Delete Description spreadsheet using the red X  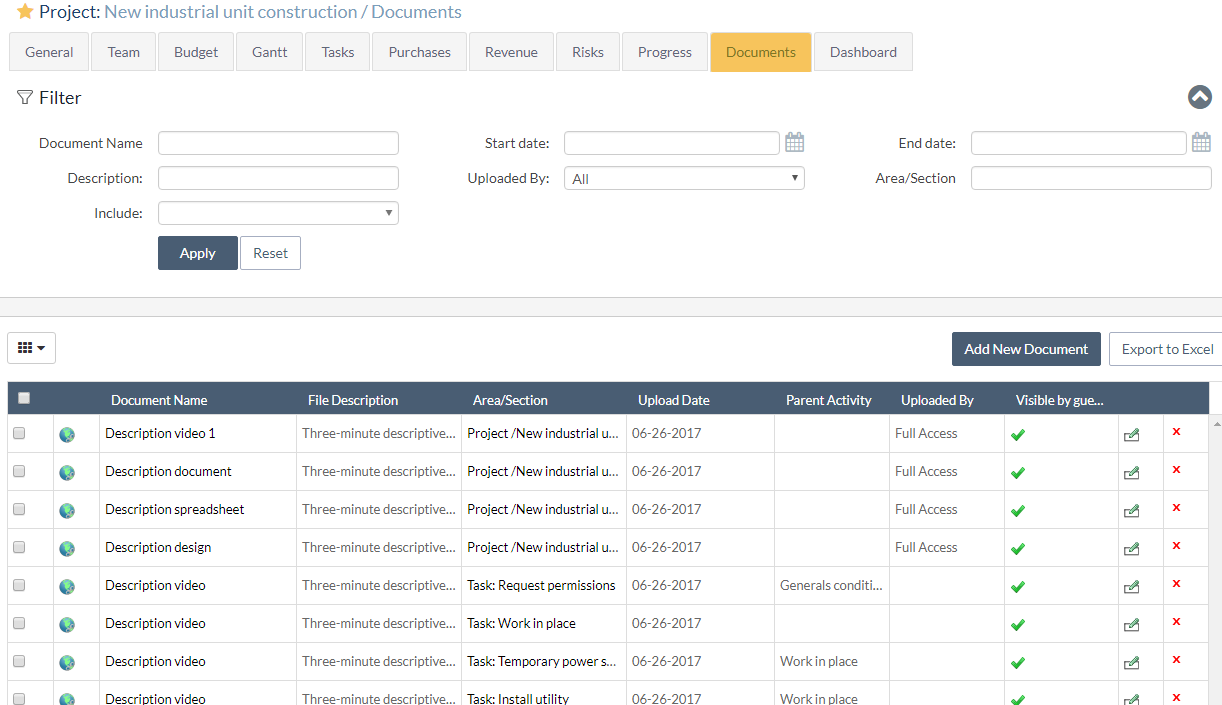(x=1177, y=510)
